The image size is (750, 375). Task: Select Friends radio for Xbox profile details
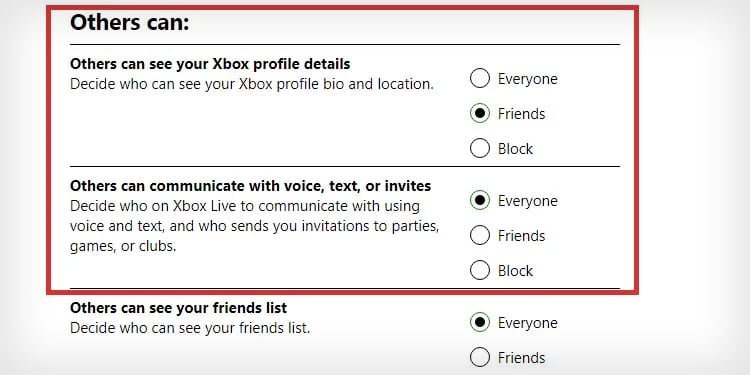(480, 113)
